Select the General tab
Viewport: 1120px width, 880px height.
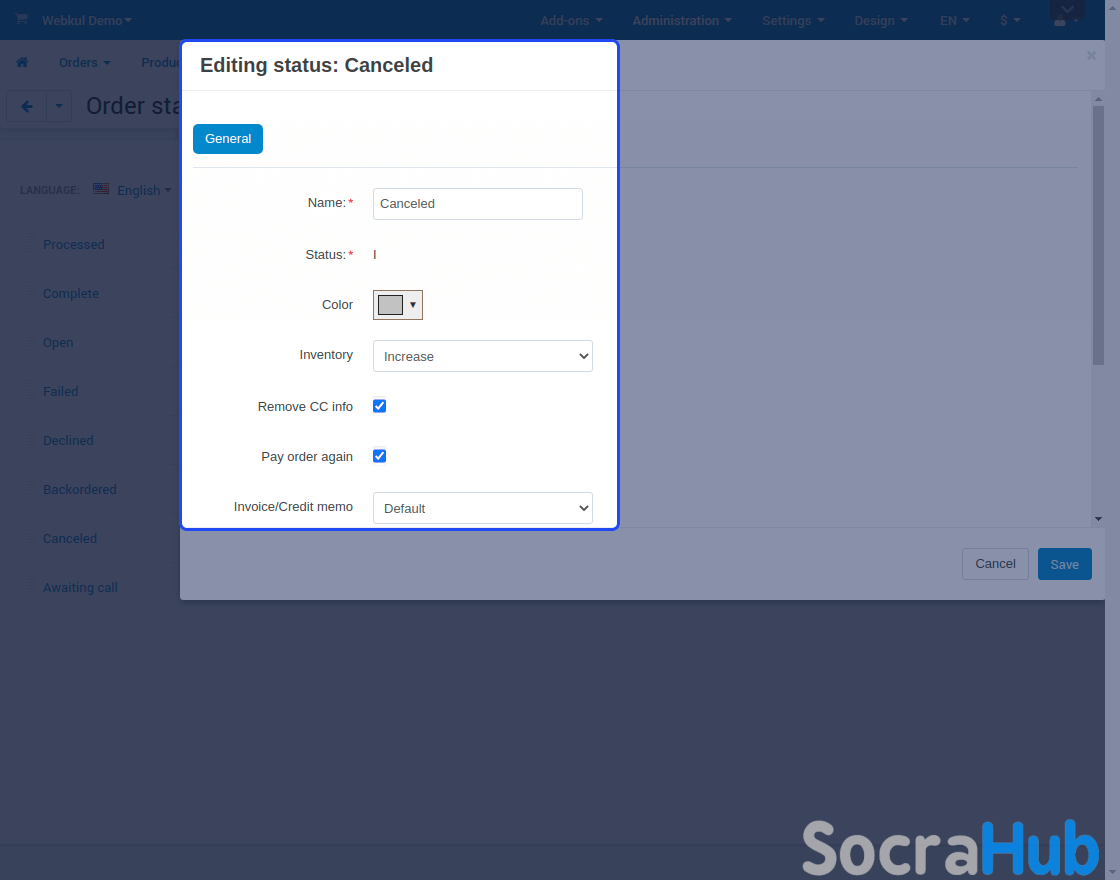coord(228,139)
